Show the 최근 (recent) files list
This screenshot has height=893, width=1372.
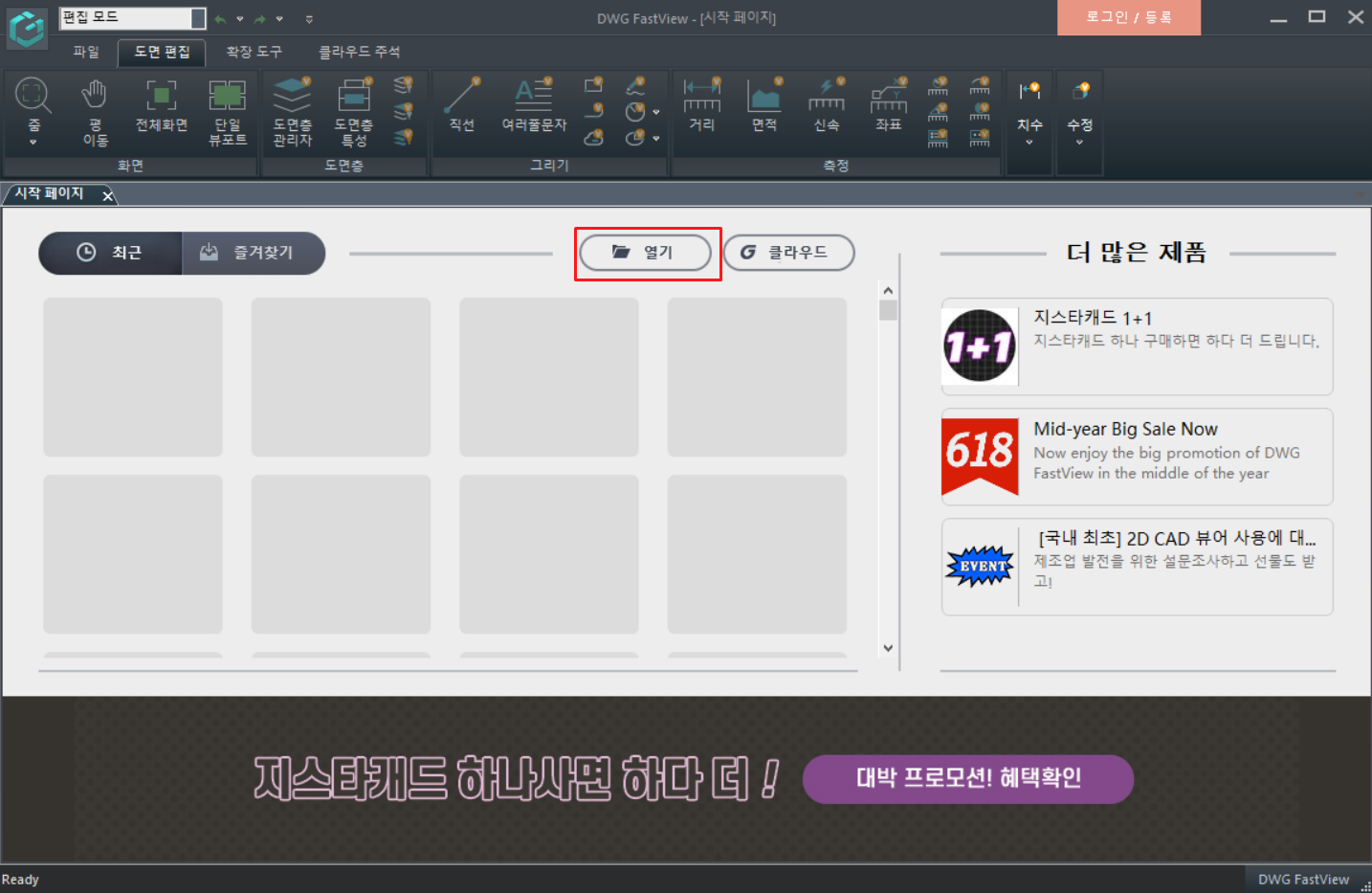click(110, 253)
